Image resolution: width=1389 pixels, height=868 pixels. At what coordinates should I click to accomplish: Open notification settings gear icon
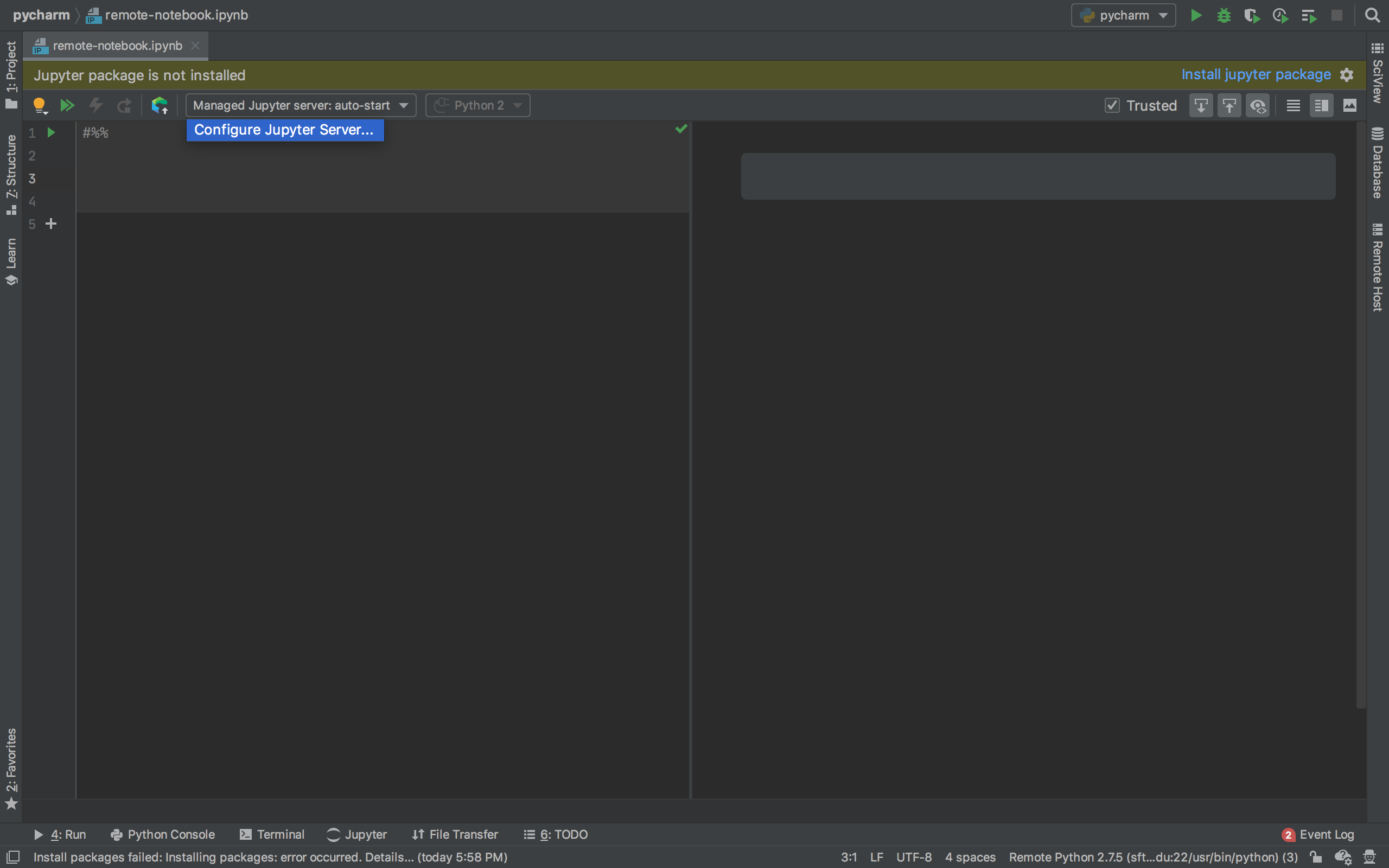pos(1347,75)
